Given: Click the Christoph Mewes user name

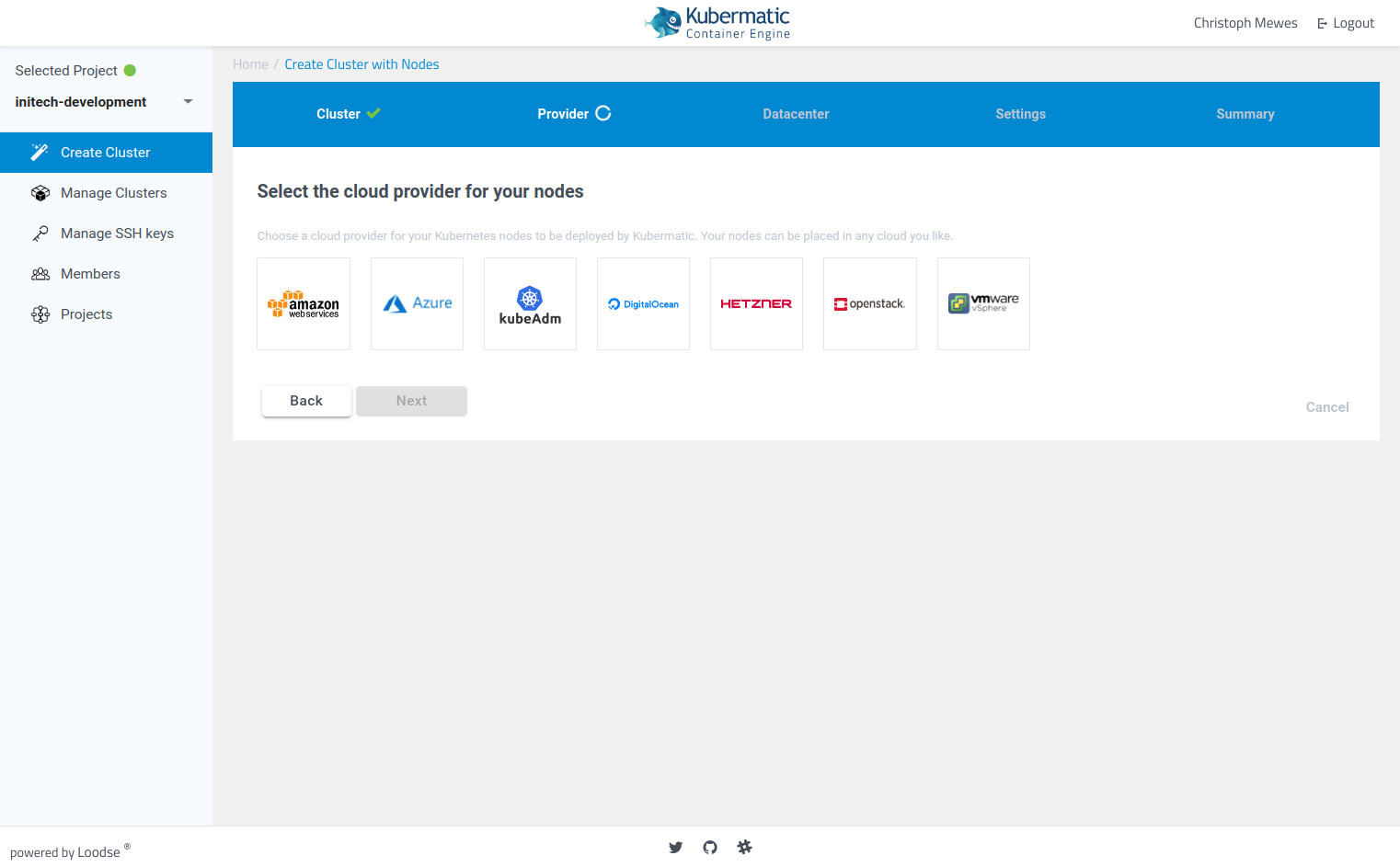Looking at the screenshot, I should point(1245,23).
